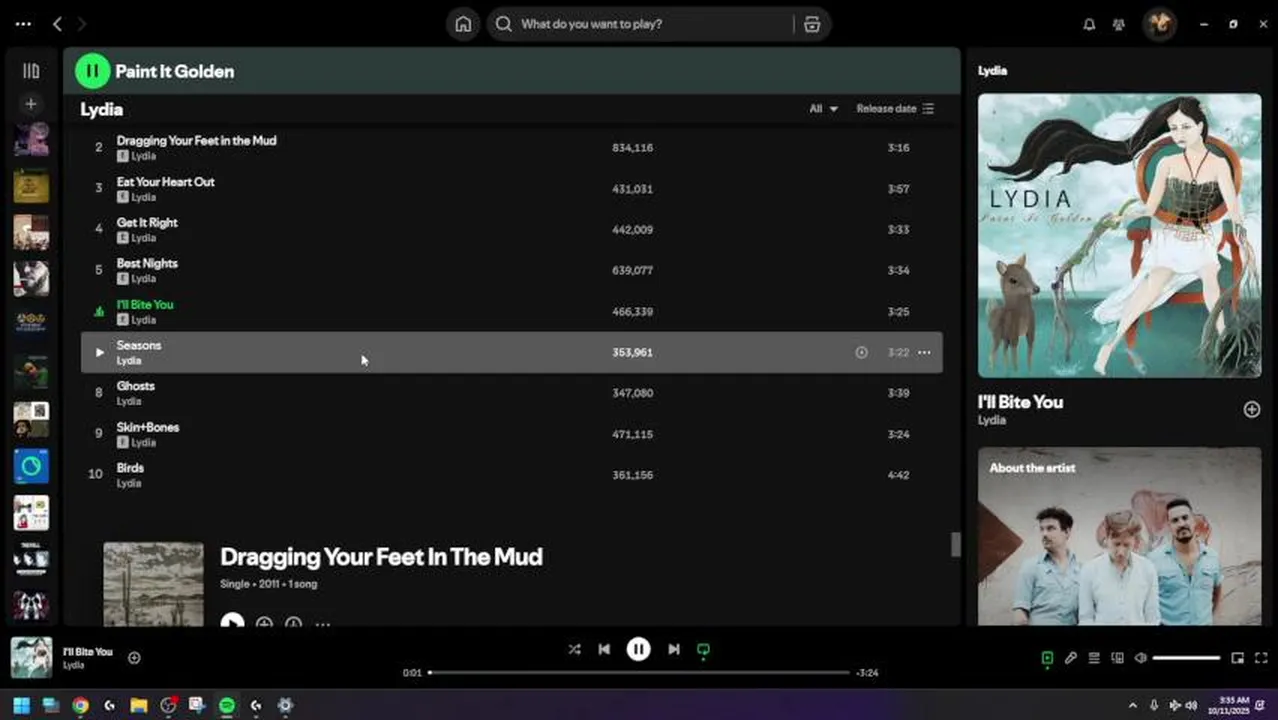
Task: Skip to the previous track
Action: 604,649
